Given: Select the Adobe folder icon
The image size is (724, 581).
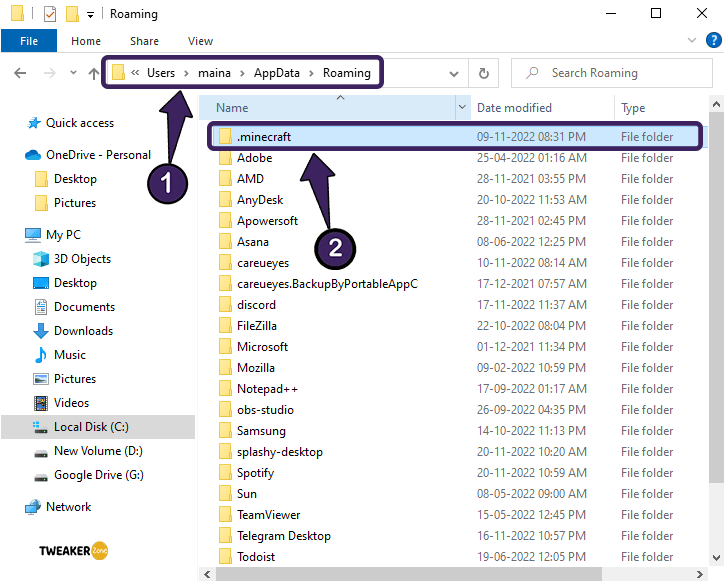Looking at the screenshot, I should pos(225,157).
